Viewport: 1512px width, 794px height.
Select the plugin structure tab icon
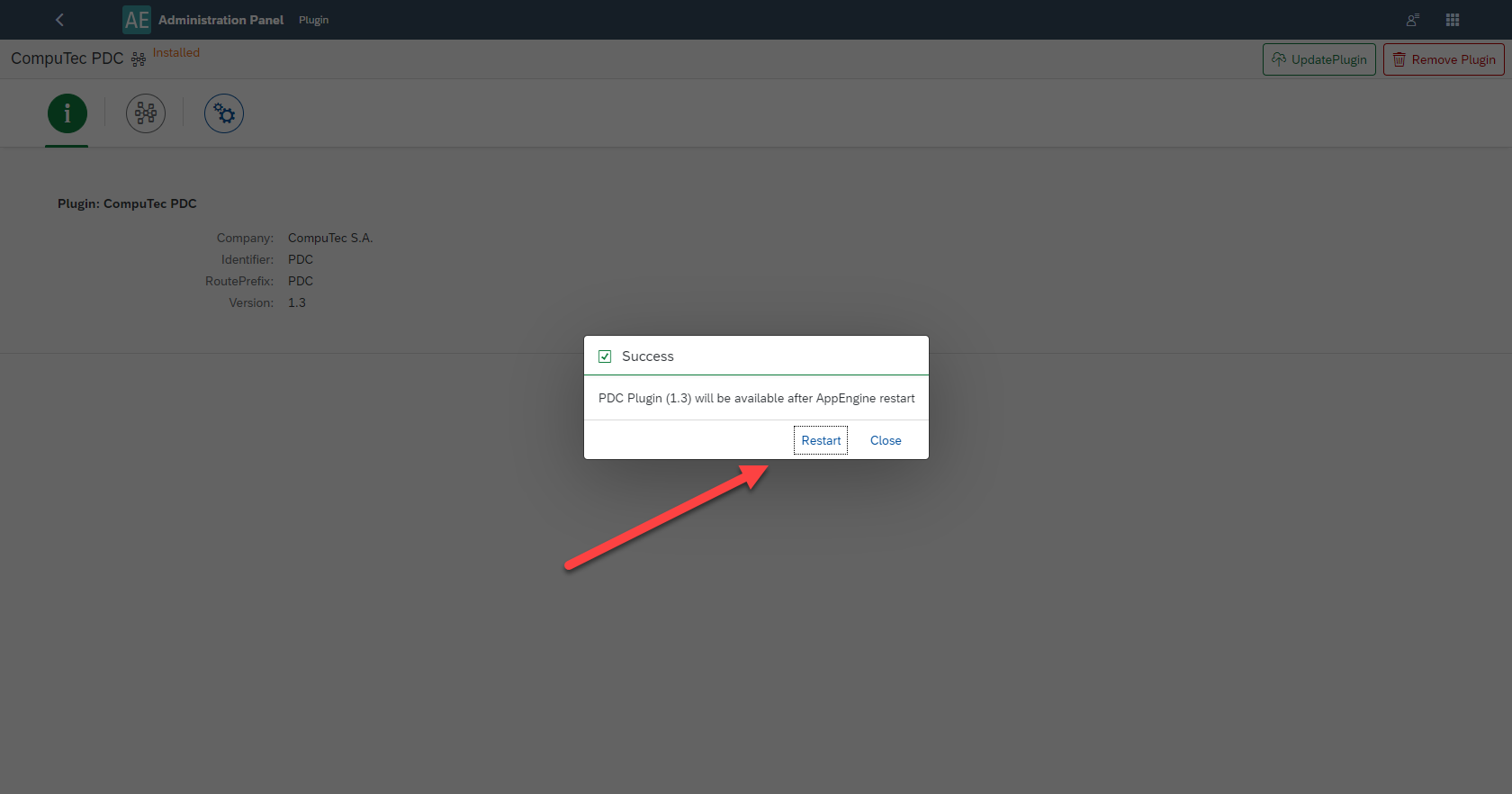pyautogui.click(x=146, y=113)
